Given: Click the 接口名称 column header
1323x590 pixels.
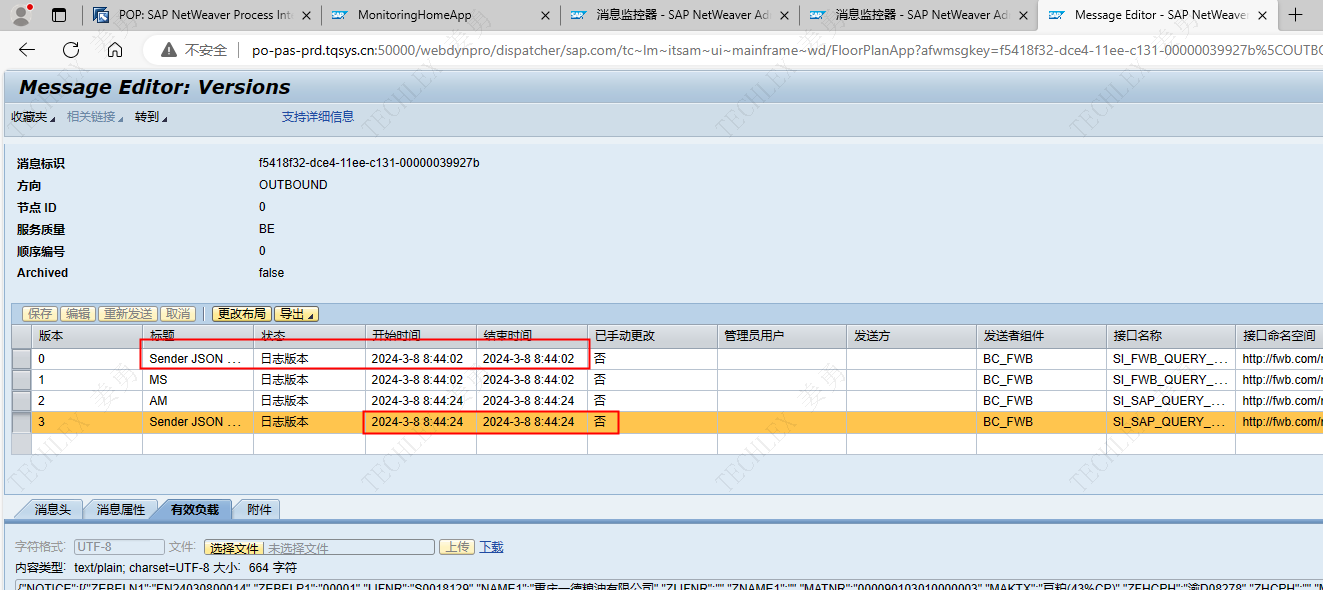Looking at the screenshot, I should tap(1170, 336).
